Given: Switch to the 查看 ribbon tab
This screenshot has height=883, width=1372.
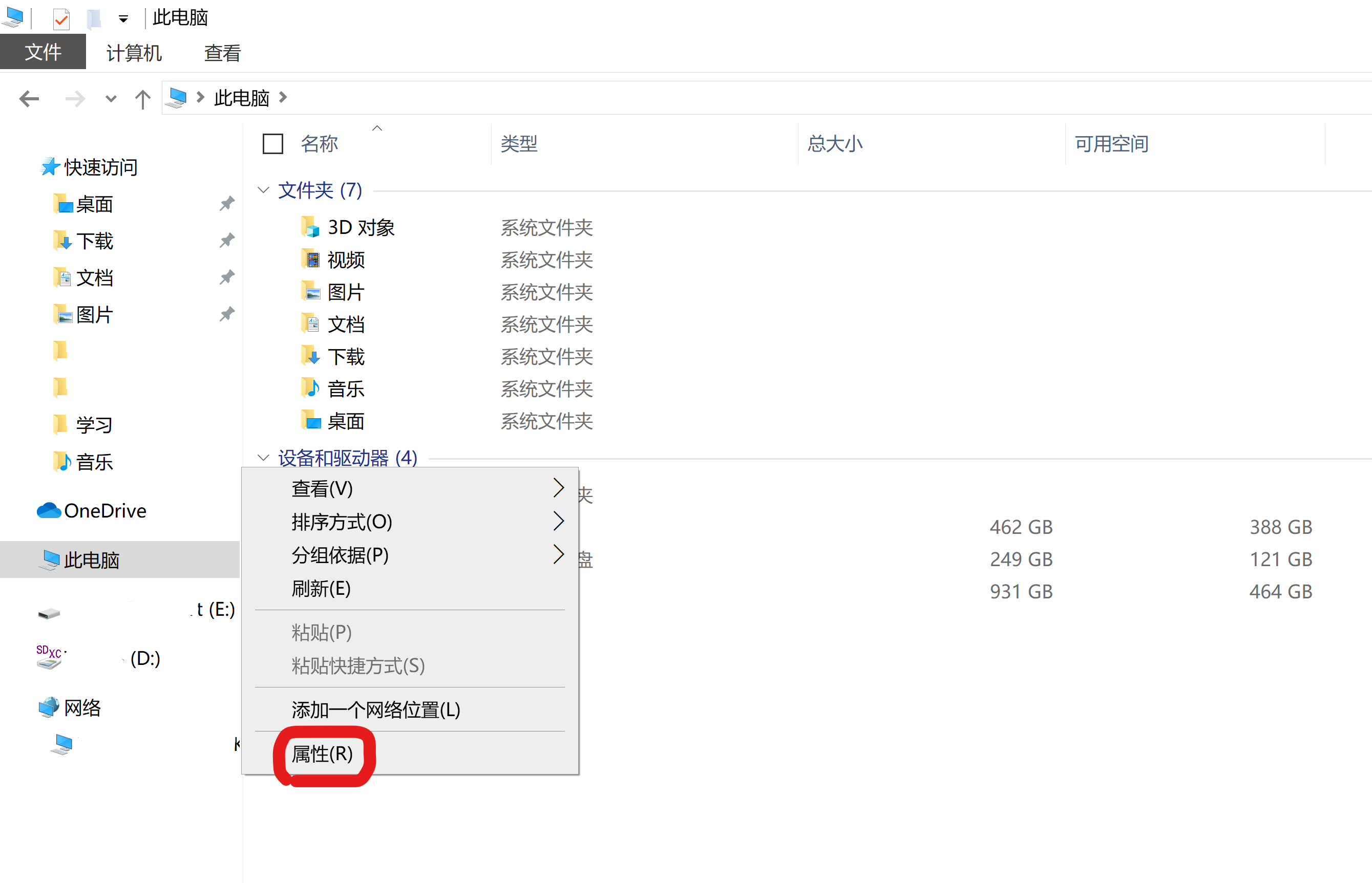Looking at the screenshot, I should (x=223, y=53).
